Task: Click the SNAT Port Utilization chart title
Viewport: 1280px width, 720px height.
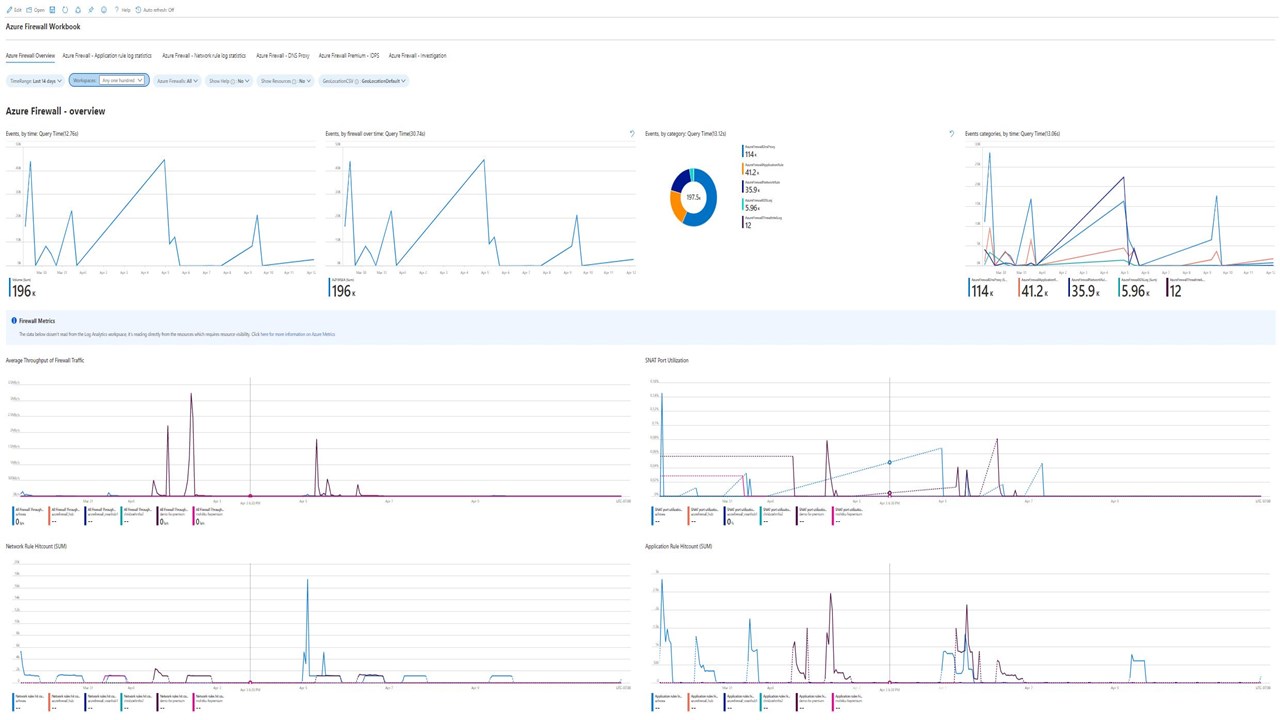Action: click(667, 360)
